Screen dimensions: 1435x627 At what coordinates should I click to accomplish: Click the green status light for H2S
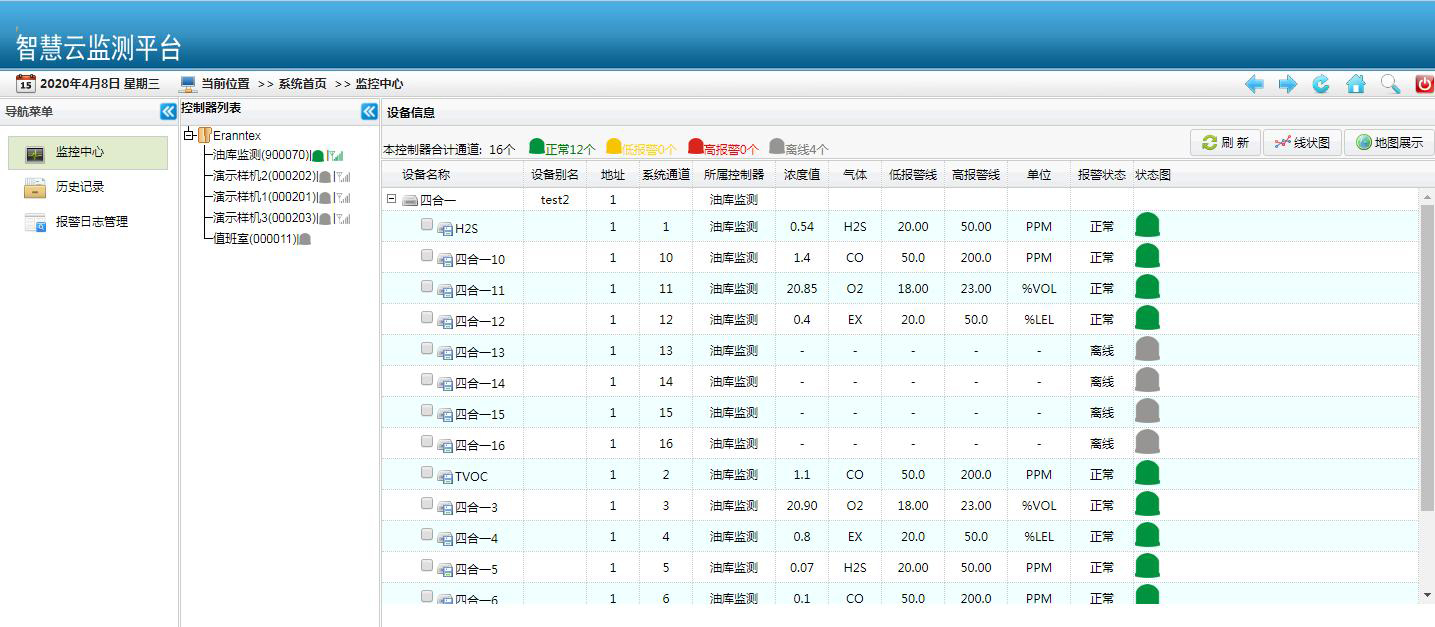click(x=1147, y=226)
